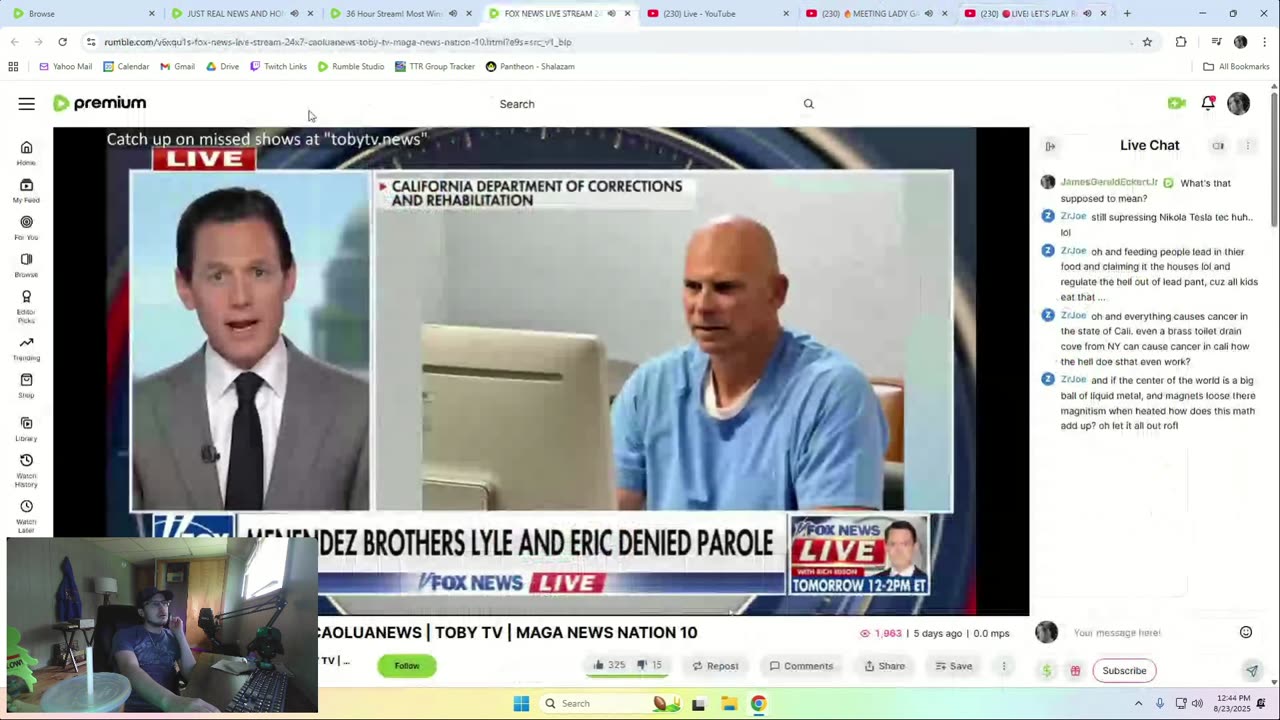Open the Windows Start menu
1280x720 pixels.
click(x=521, y=704)
